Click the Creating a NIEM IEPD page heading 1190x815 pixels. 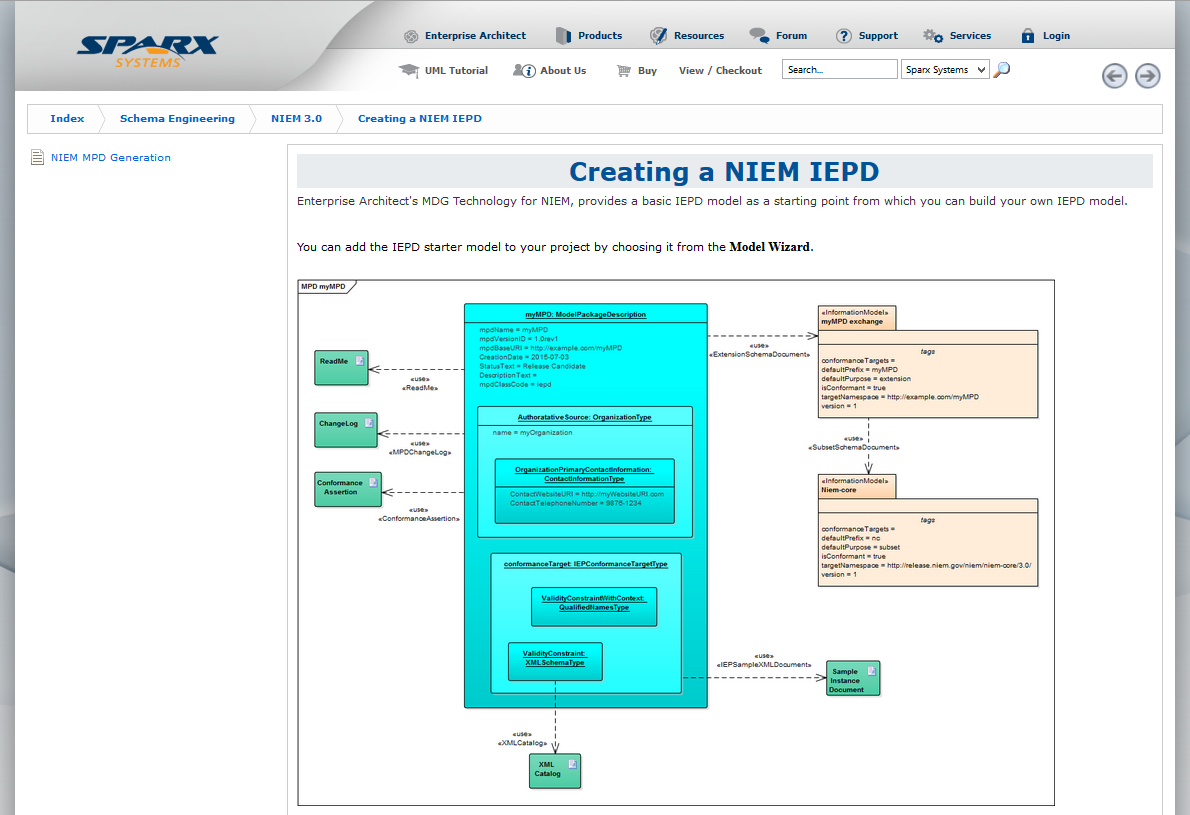click(x=724, y=171)
